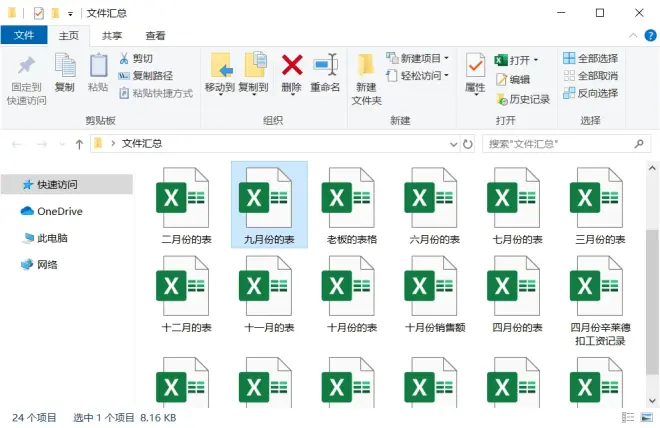This screenshot has height=428, width=660.
Task: Click the History (历史记录) icon
Action: tap(502, 99)
